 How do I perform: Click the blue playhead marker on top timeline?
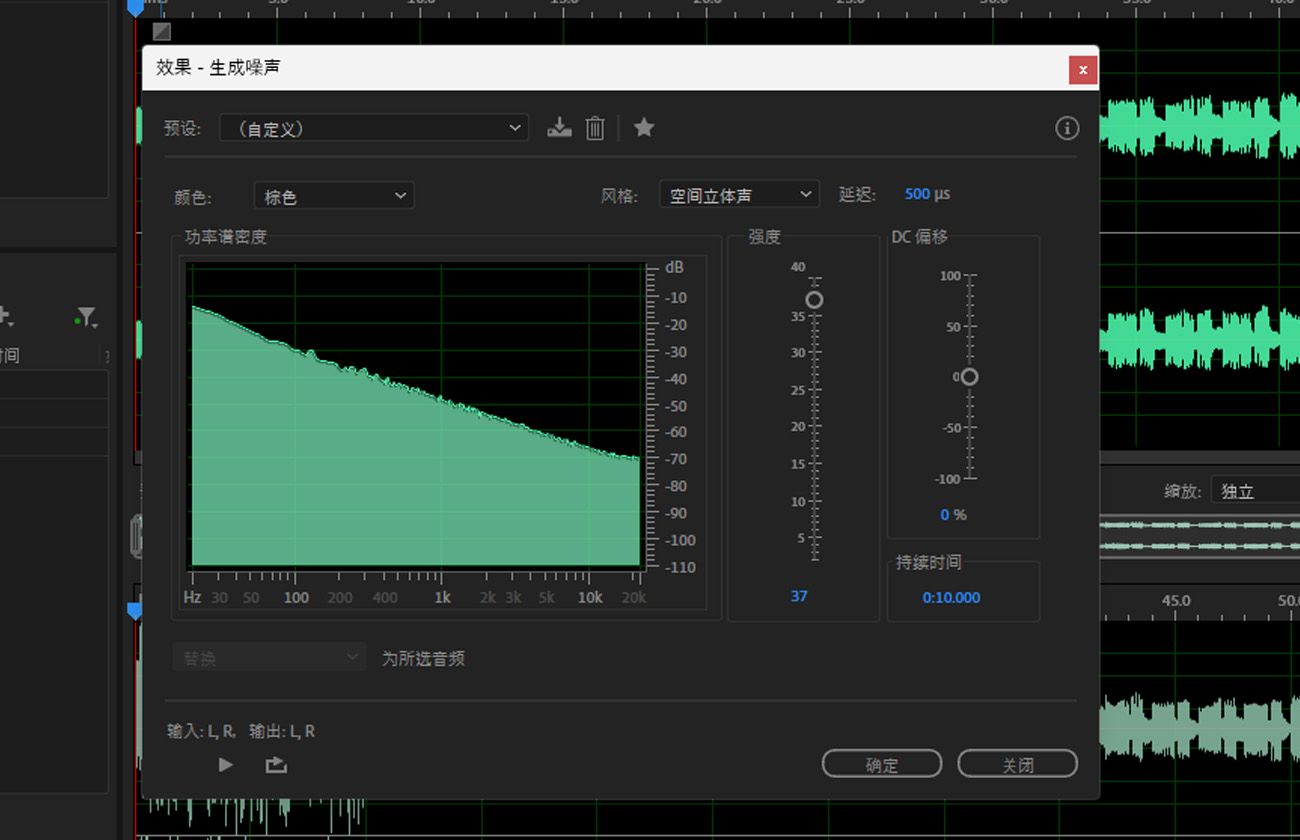(136, 7)
